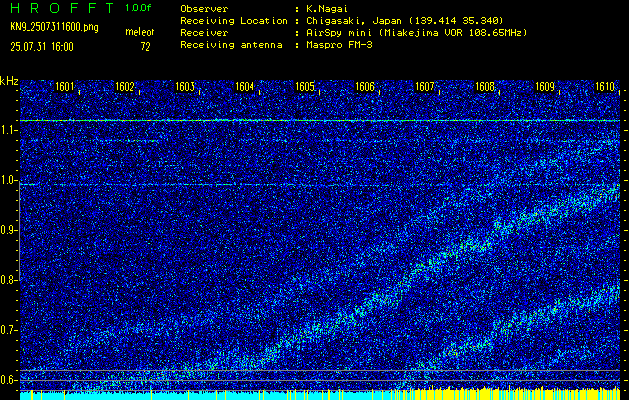629x400 pixels.
Task: Click the 1.1 frequency axis label
Action: (8, 130)
